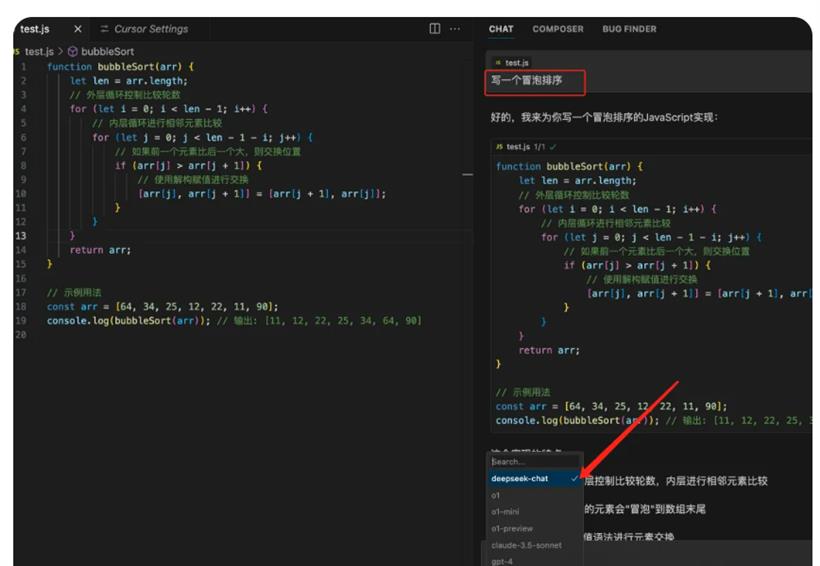820x566 pixels.
Task: Click 'let len = arr.length;' in the editor
Action: [x=129, y=81]
